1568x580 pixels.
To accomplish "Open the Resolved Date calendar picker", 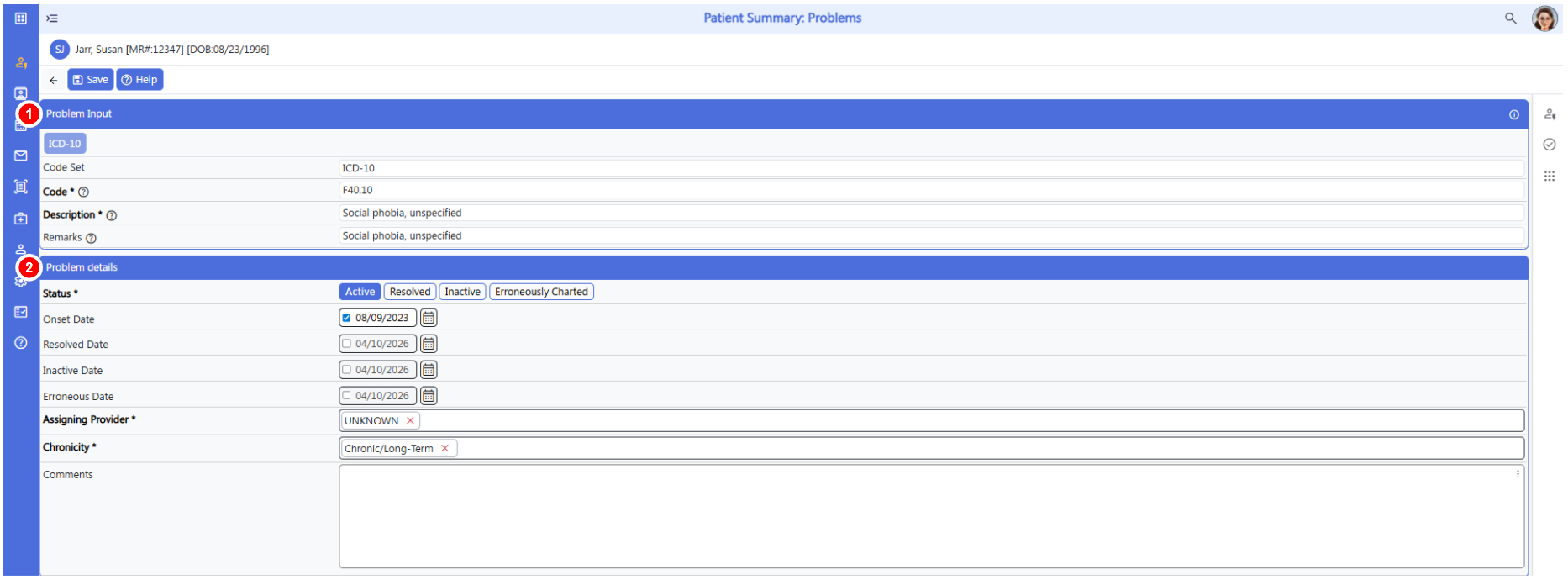I will pyautogui.click(x=429, y=344).
